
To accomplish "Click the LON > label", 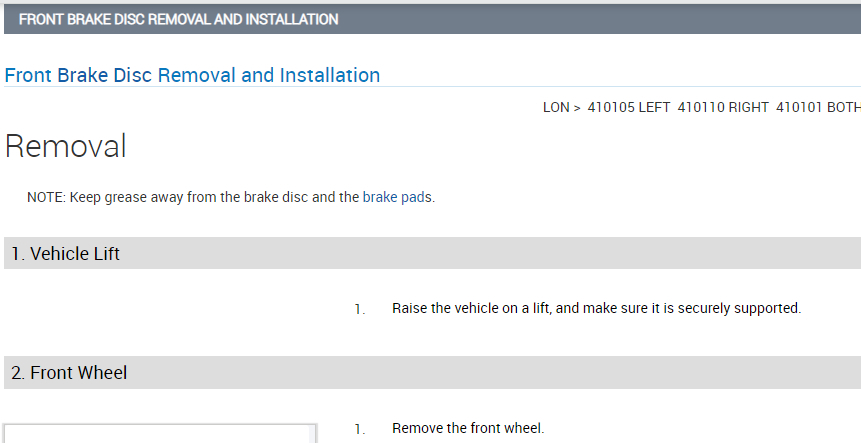I will click(562, 108).
